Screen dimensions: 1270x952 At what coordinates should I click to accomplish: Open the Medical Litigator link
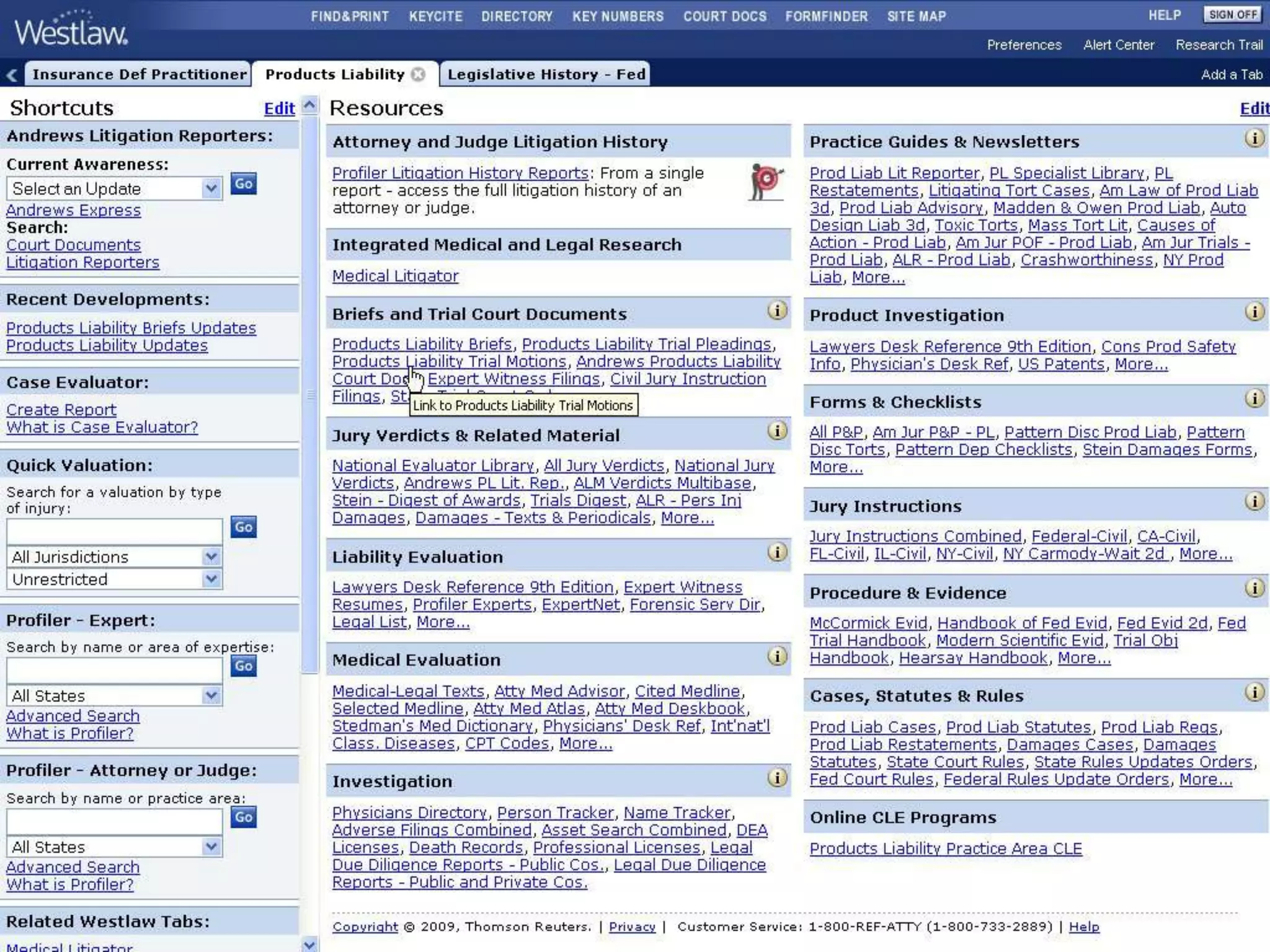[395, 276]
